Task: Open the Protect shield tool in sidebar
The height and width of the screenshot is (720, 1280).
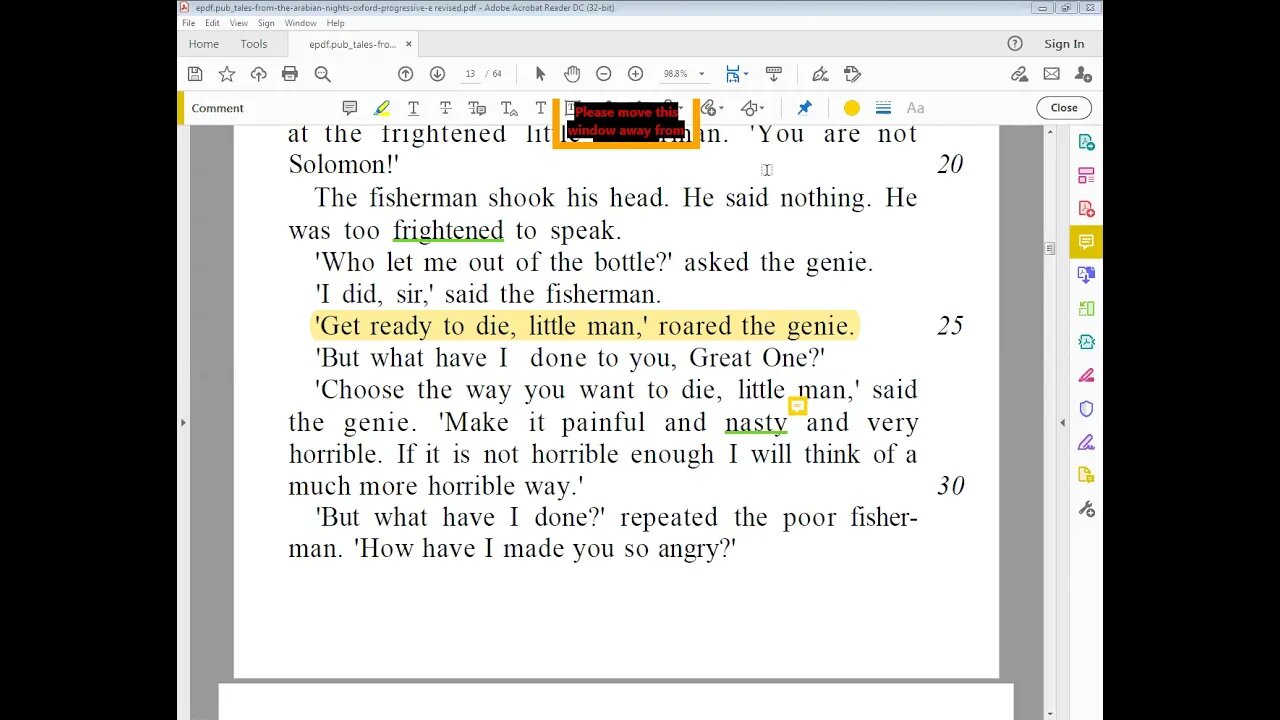Action: pyautogui.click(x=1086, y=408)
